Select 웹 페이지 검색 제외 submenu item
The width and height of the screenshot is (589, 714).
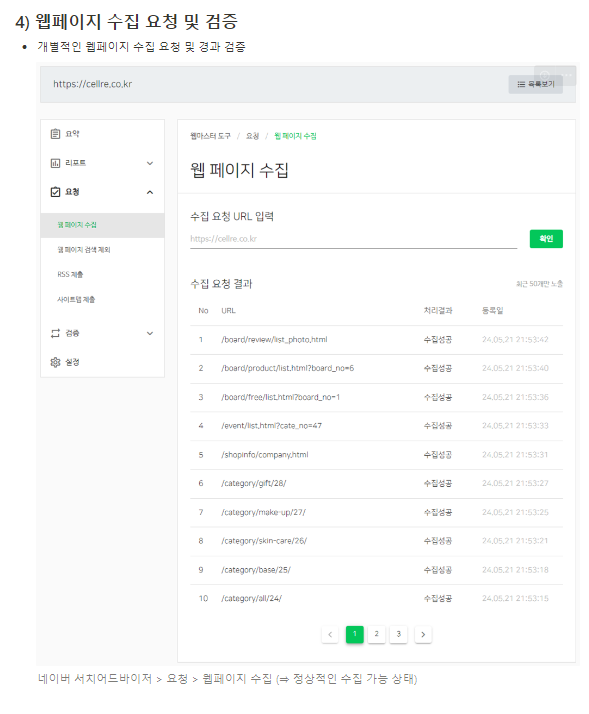(x=84, y=250)
